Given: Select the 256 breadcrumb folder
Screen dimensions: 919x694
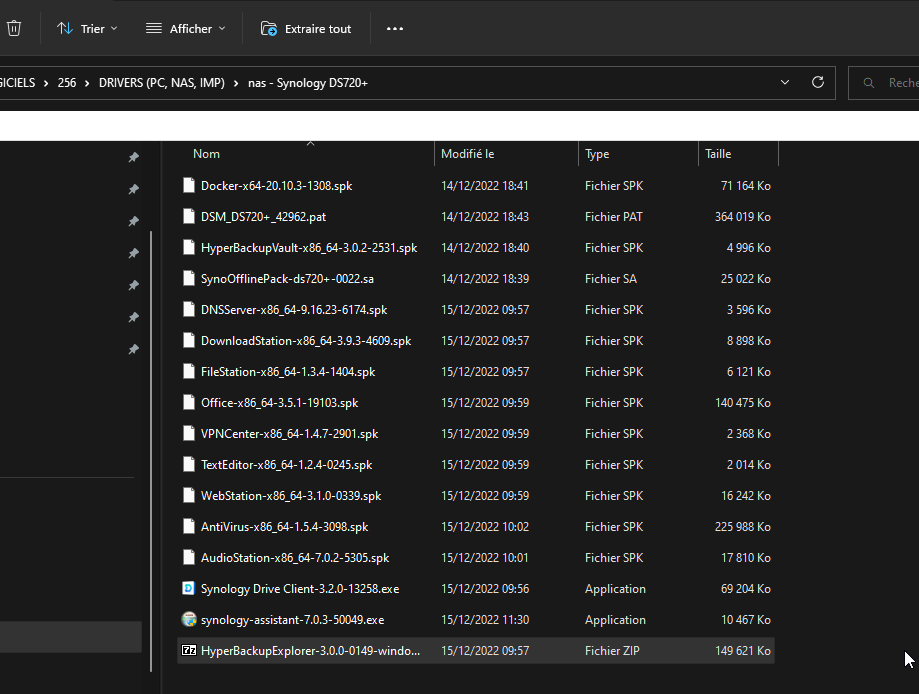Looking at the screenshot, I should pos(67,83).
